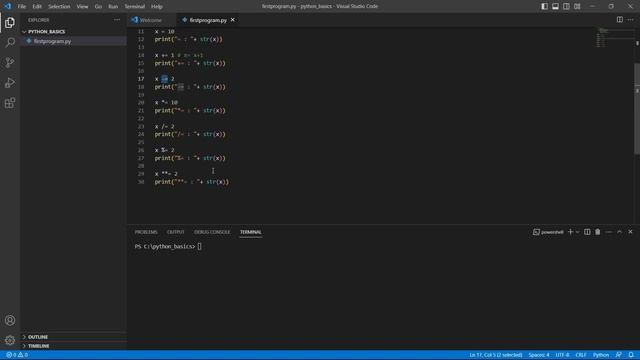Split the terminal
The width and height of the screenshot is (640, 360).
587,232
